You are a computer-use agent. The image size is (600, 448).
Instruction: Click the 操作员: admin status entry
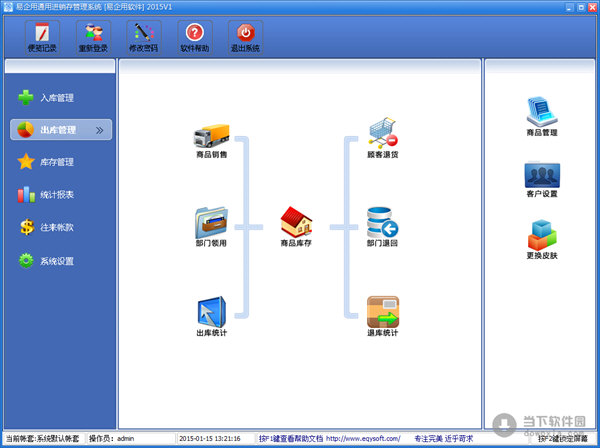tap(111, 438)
